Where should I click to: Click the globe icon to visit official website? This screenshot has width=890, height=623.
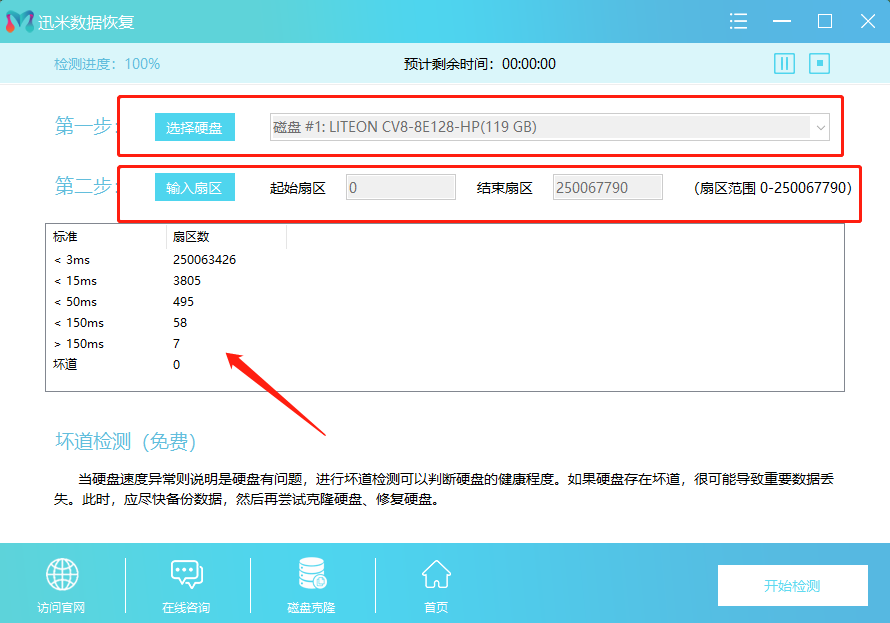pyautogui.click(x=62, y=575)
